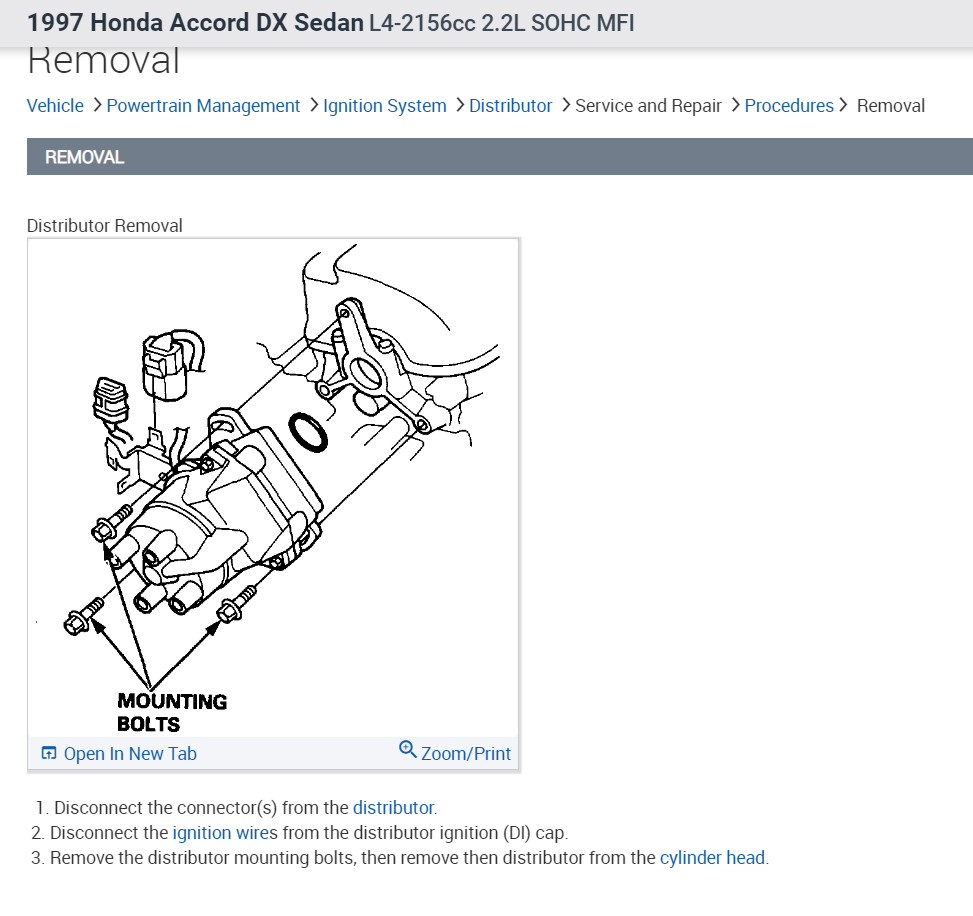Click the Zoom/Print text link

[x=465, y=753]
